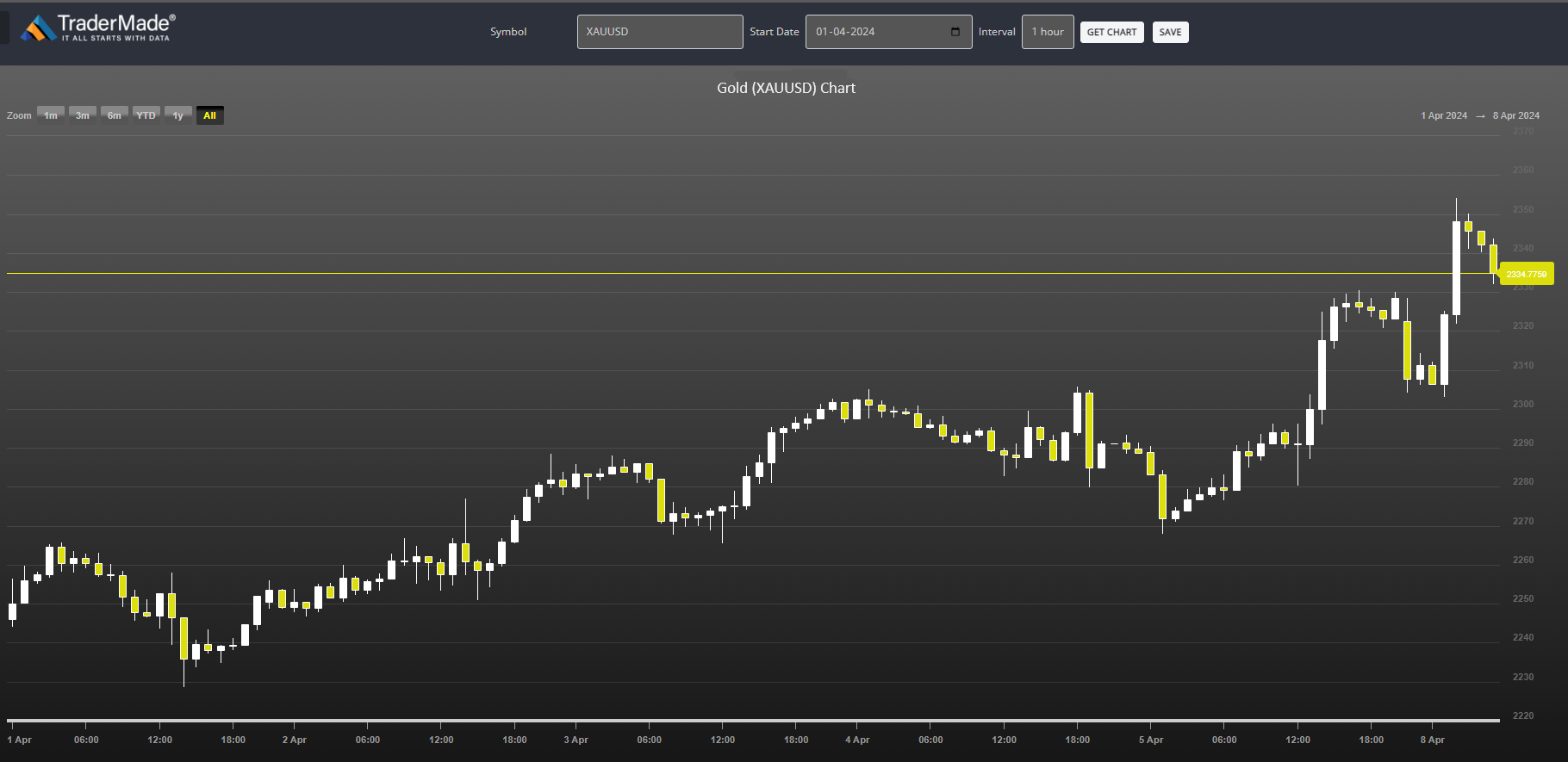Select the 1m zoom range
The image size is (1568, 762).
coord(51,115)
